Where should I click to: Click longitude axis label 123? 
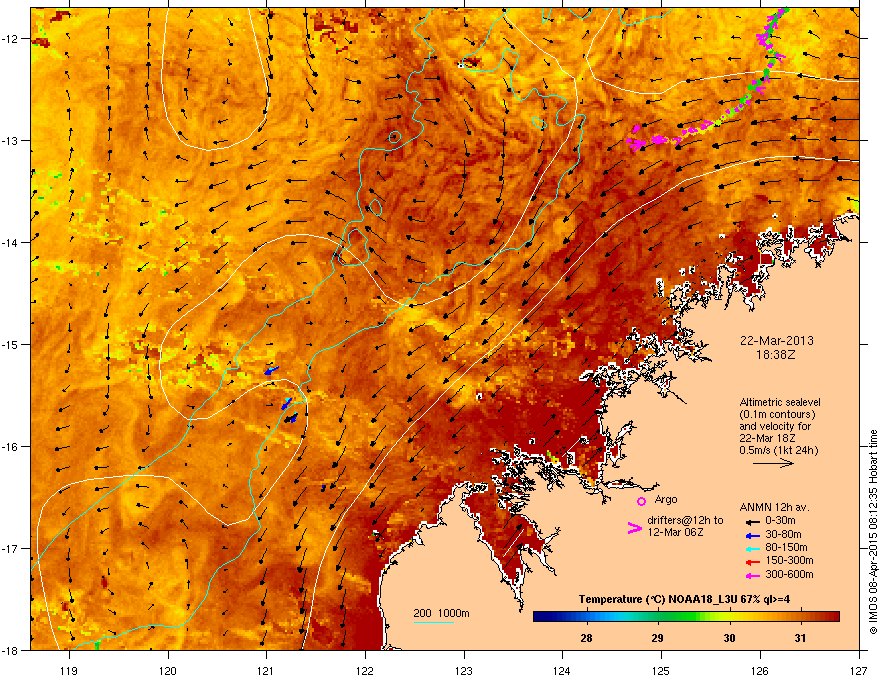point(464,671)
